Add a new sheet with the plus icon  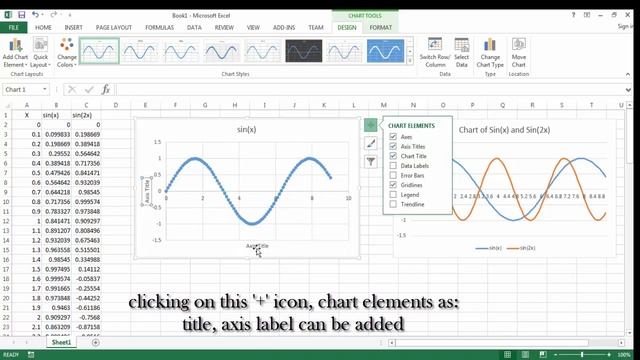[96, 342]
